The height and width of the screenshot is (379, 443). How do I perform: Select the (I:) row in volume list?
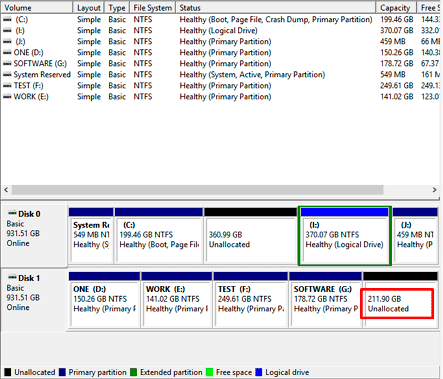(220, 31)
